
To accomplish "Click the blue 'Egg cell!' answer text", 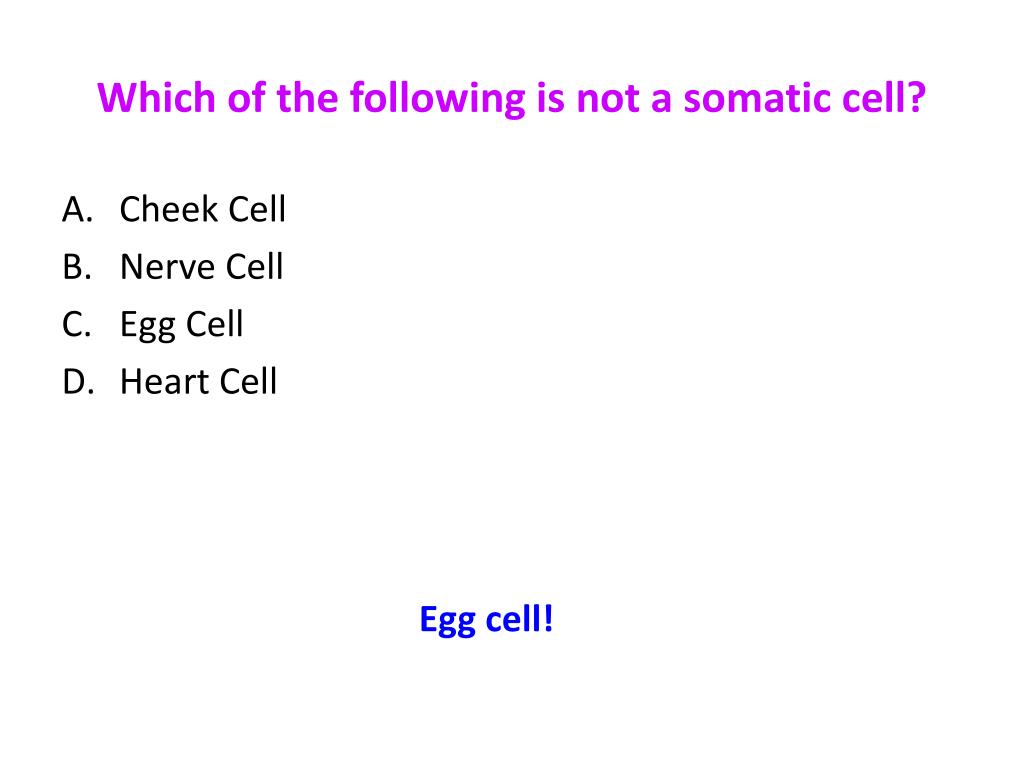I will tap(487, 620).
